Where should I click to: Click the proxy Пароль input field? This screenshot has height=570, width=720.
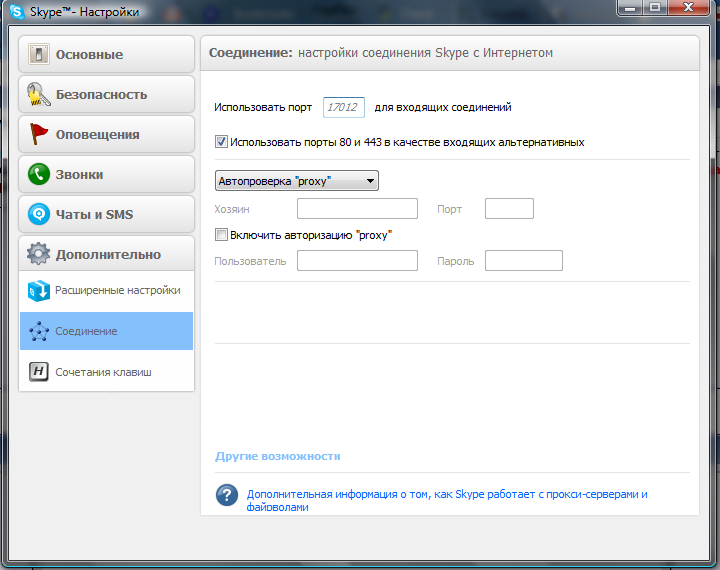523,261
